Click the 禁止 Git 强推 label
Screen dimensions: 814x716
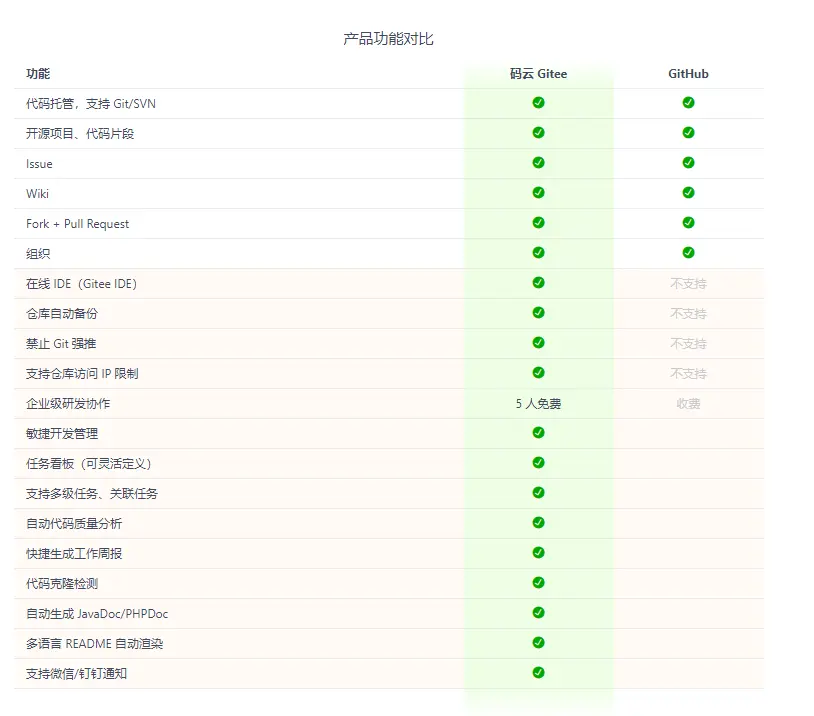pos(61,344)
